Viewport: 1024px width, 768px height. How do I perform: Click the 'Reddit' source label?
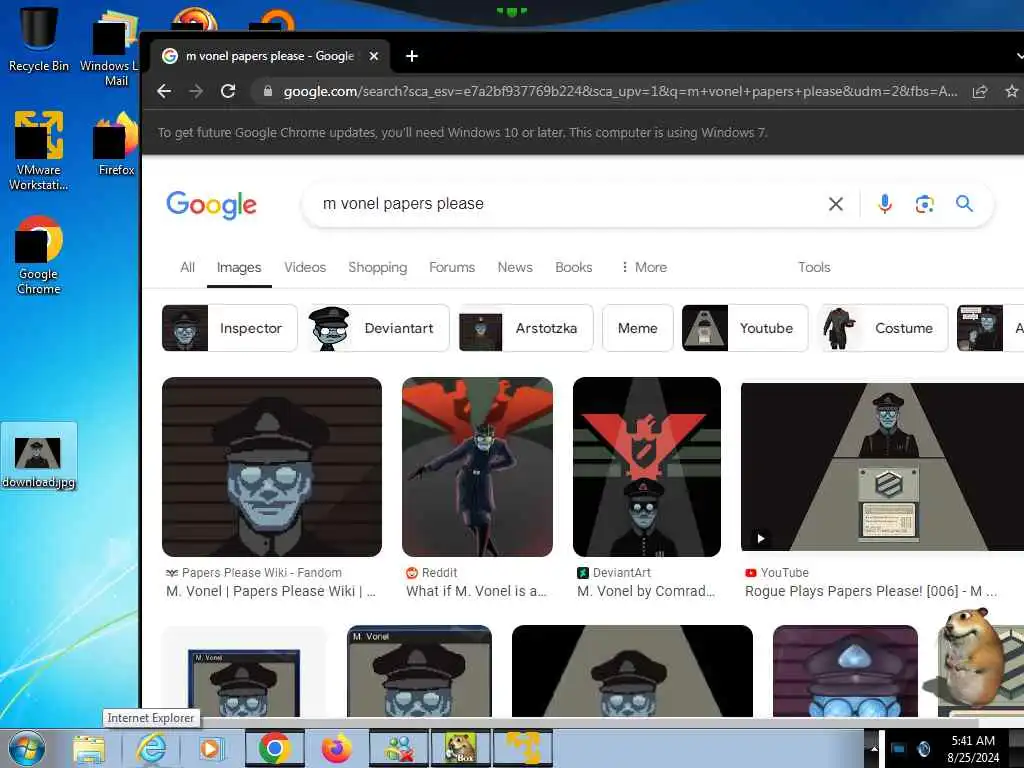point(439,573)
